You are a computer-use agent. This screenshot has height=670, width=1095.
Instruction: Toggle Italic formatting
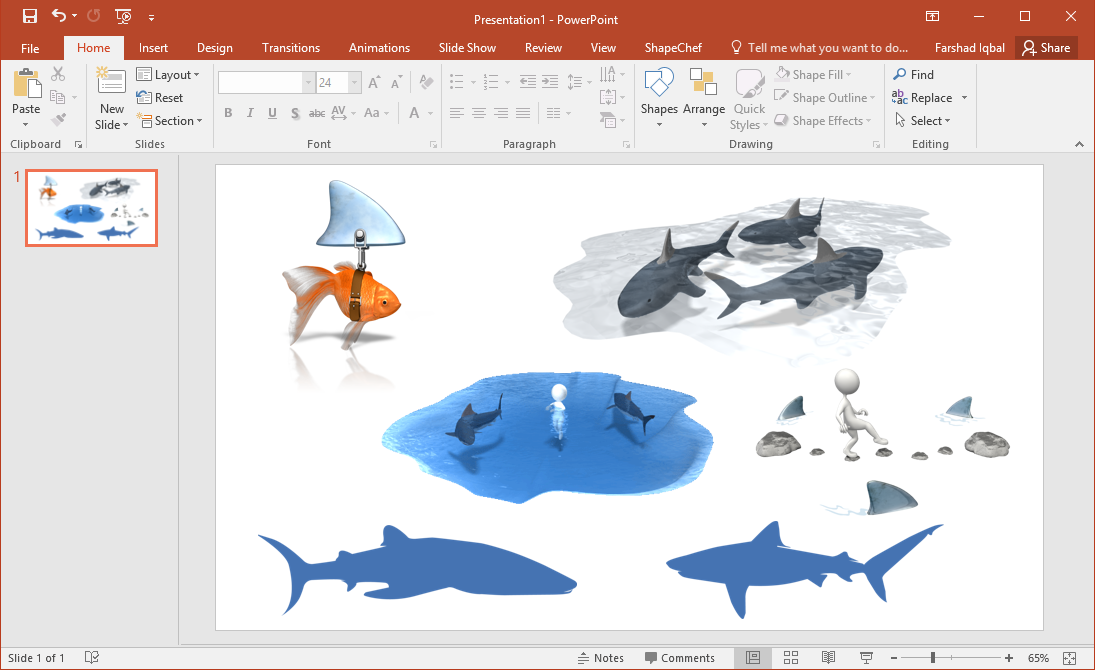click(x=250, y=112)
